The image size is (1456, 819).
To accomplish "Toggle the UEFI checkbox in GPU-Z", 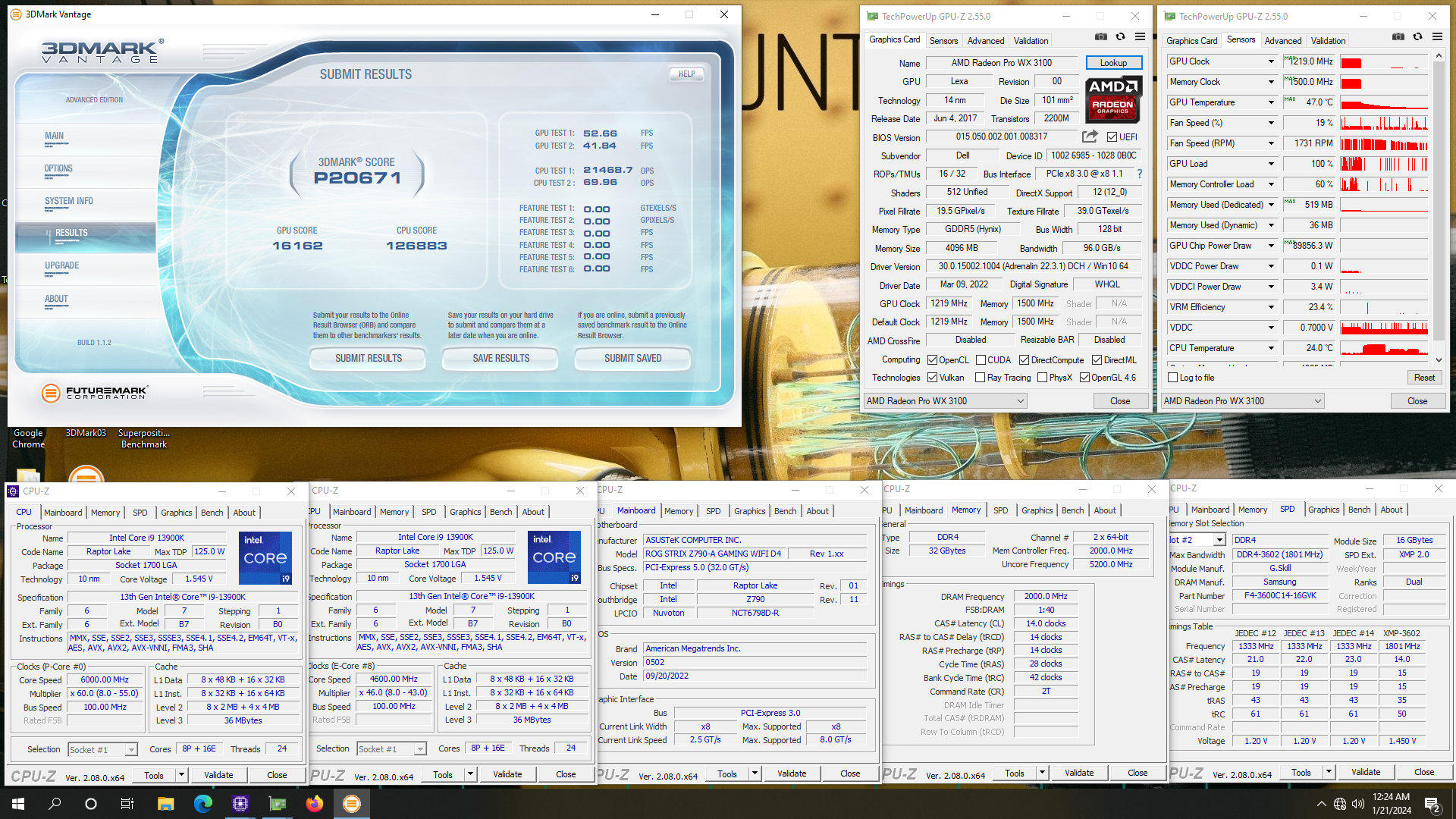I will 1112,137.
